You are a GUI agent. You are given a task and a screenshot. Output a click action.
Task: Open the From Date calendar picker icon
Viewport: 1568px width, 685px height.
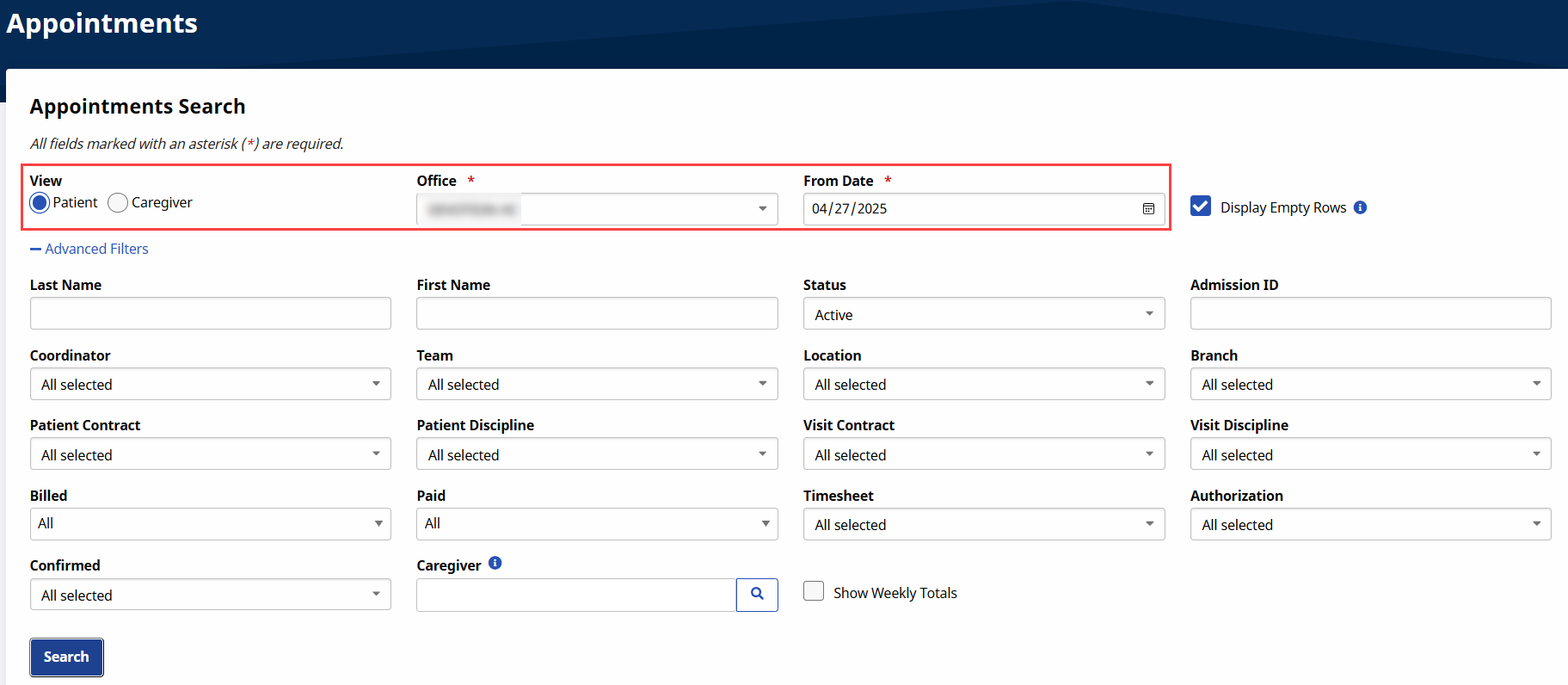pyautogui.click(x=1147, y=209)
